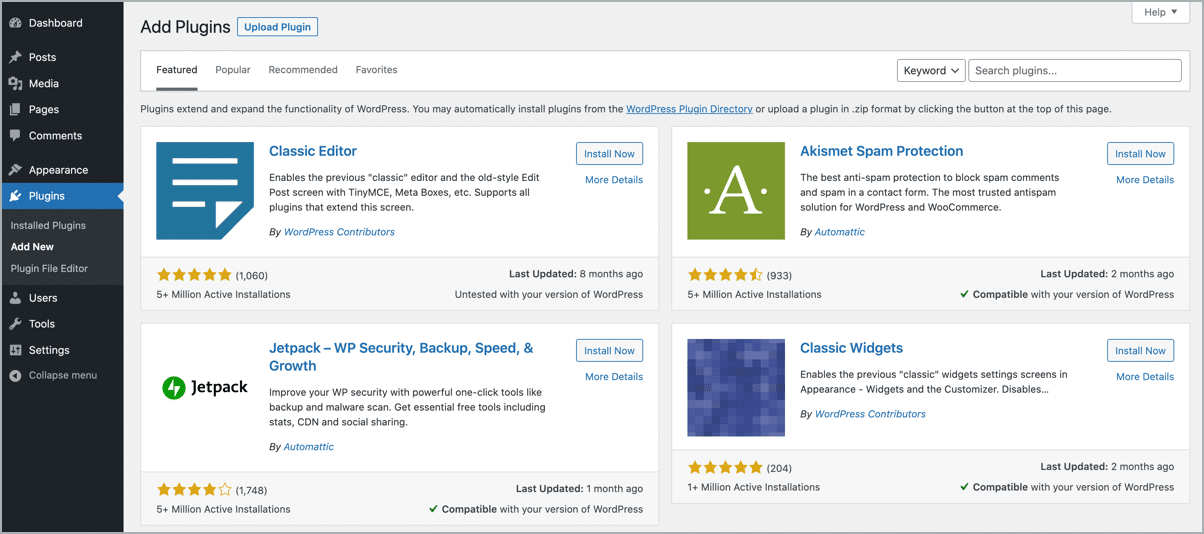Open the Tools menu item

(x=62, y=324)
